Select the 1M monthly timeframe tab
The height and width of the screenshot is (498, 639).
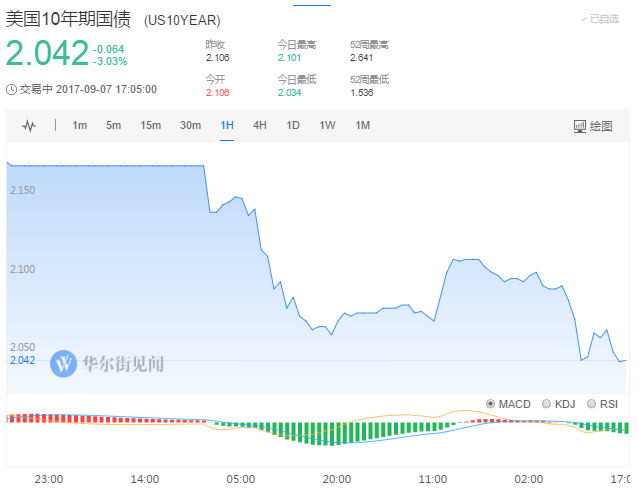pos(362,125)
